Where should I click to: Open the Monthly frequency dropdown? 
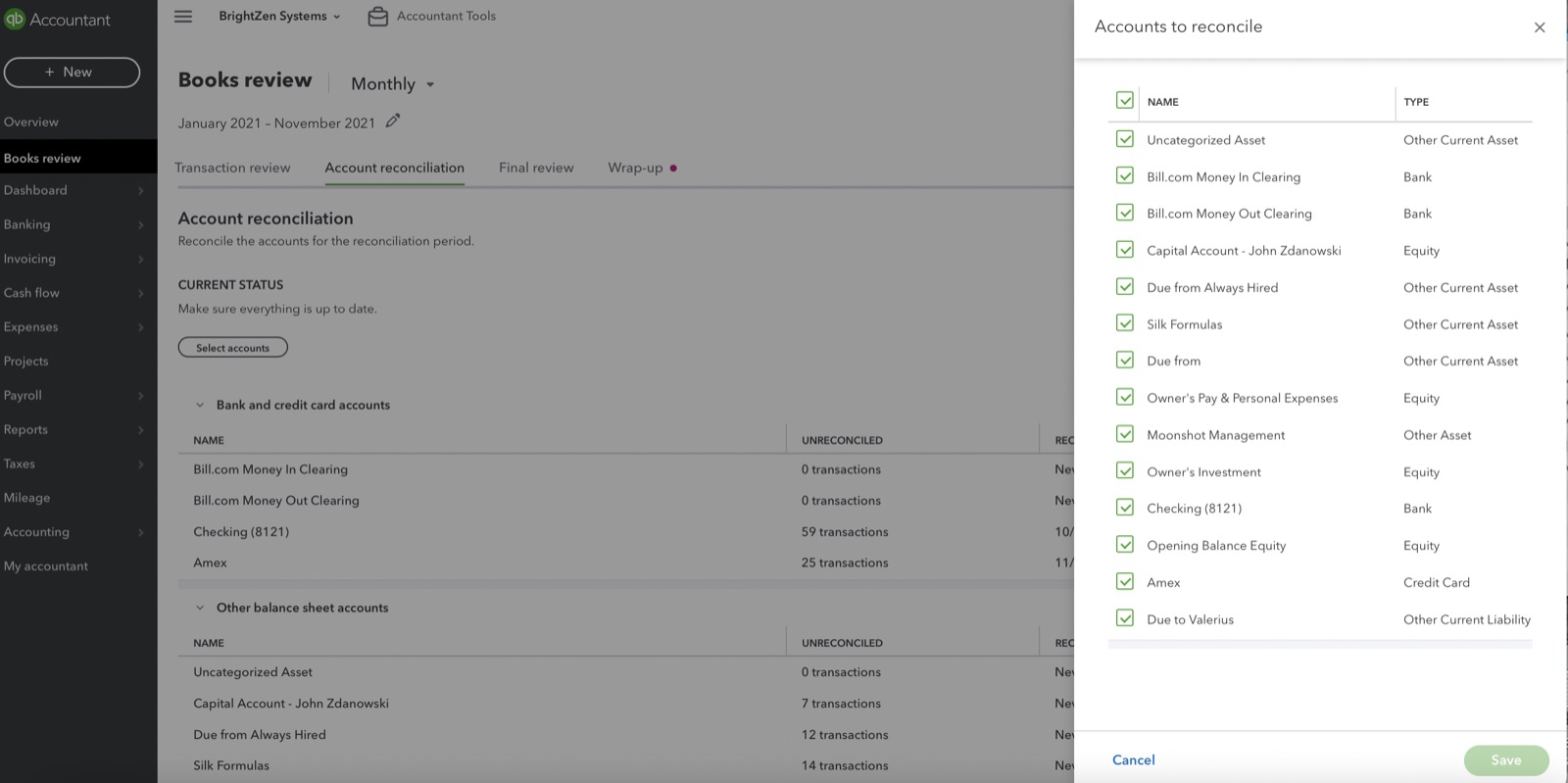pyautogui.click(x=392, y=84)
